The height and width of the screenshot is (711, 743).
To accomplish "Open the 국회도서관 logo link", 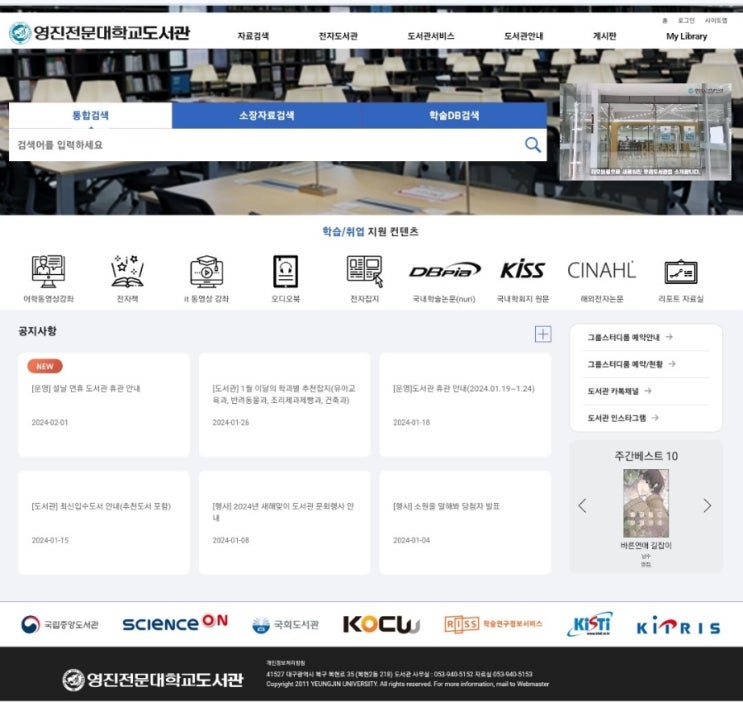I will [x=285, y=625].
